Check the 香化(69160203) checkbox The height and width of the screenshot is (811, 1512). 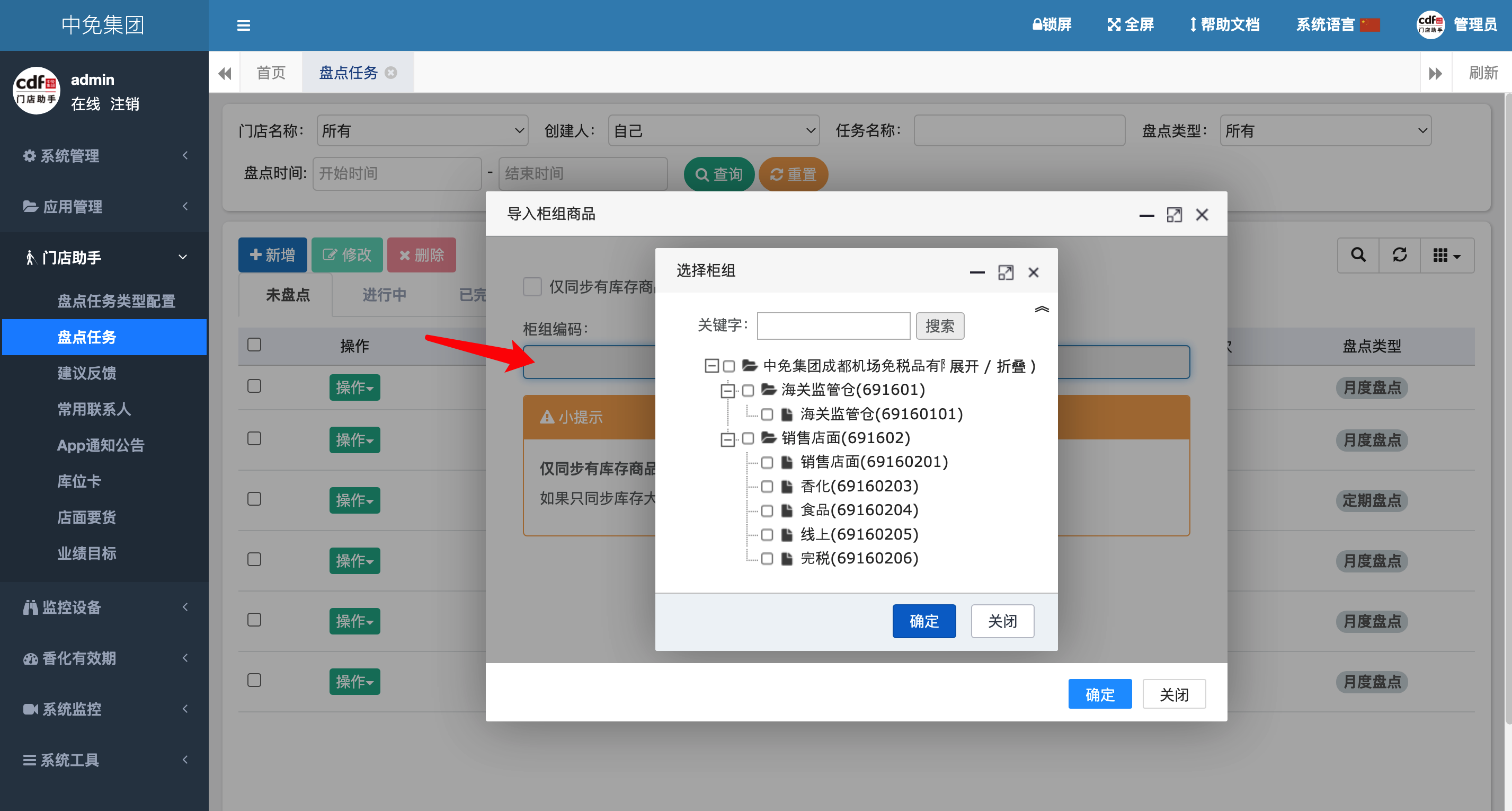(x=767, y=486)
